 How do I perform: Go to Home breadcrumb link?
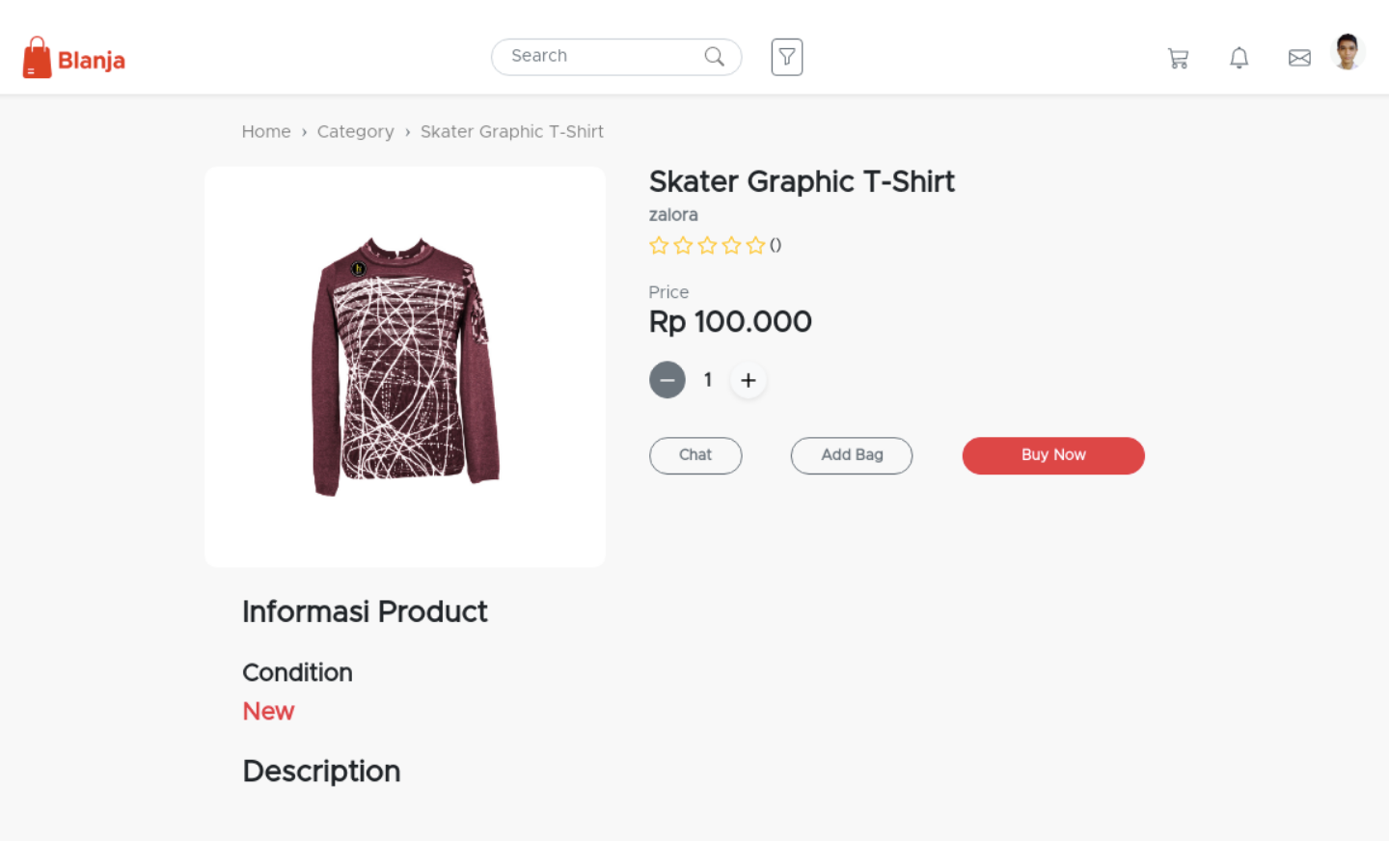[266, 132]
